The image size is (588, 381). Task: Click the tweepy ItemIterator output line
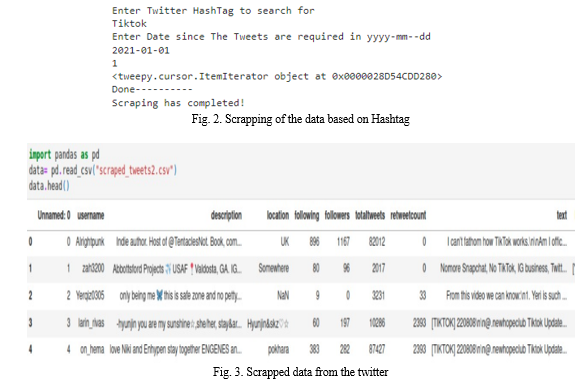point(277,76)
